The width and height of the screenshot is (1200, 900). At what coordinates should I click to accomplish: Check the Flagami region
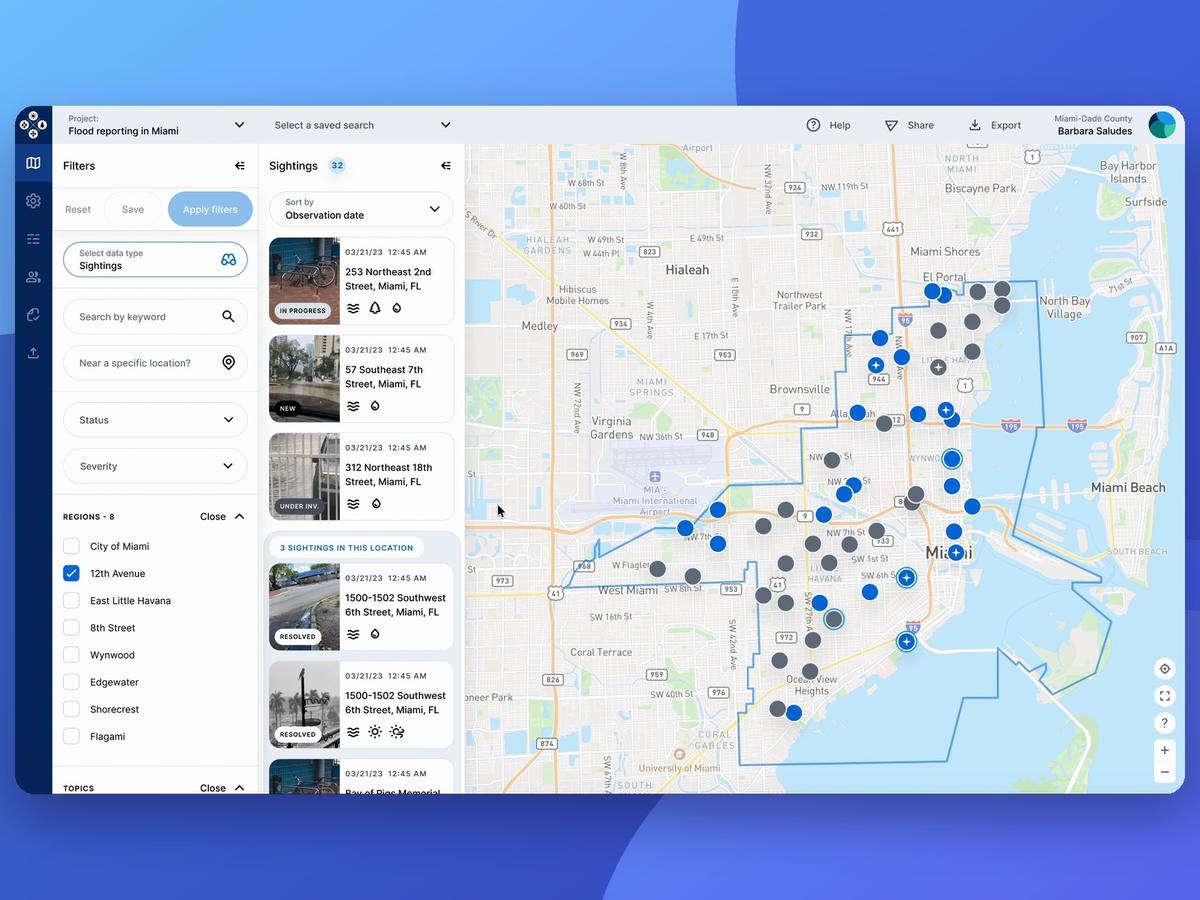(71, 736)
